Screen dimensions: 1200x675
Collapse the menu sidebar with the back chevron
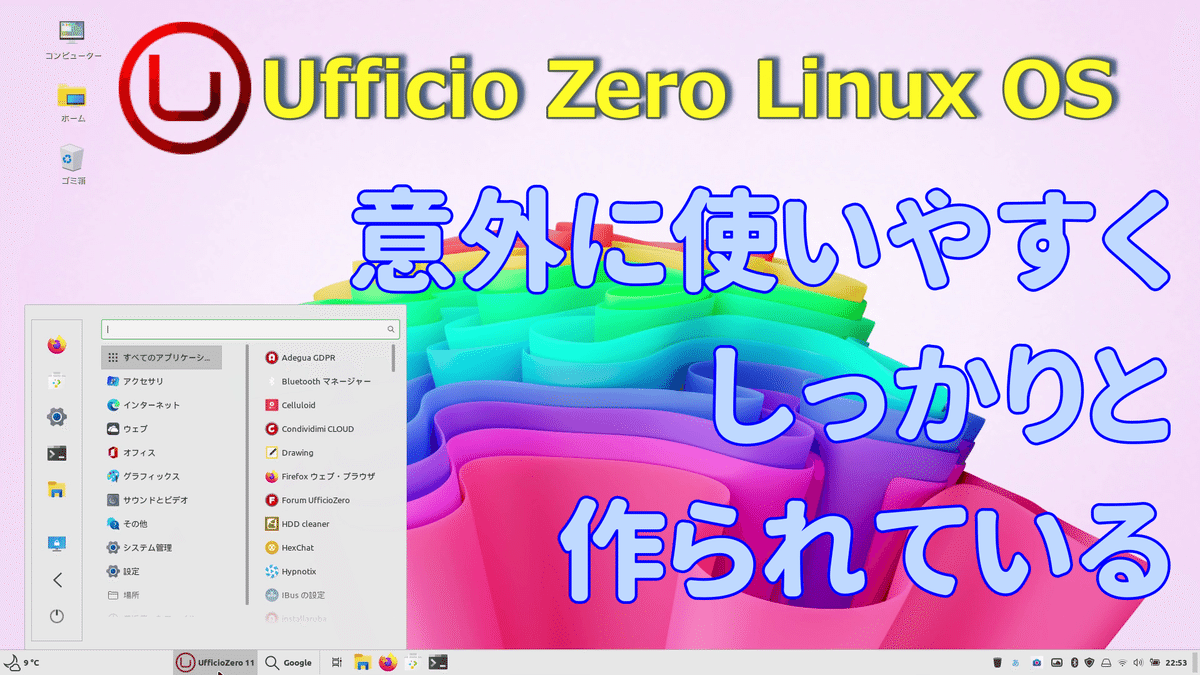coord(57,578)
